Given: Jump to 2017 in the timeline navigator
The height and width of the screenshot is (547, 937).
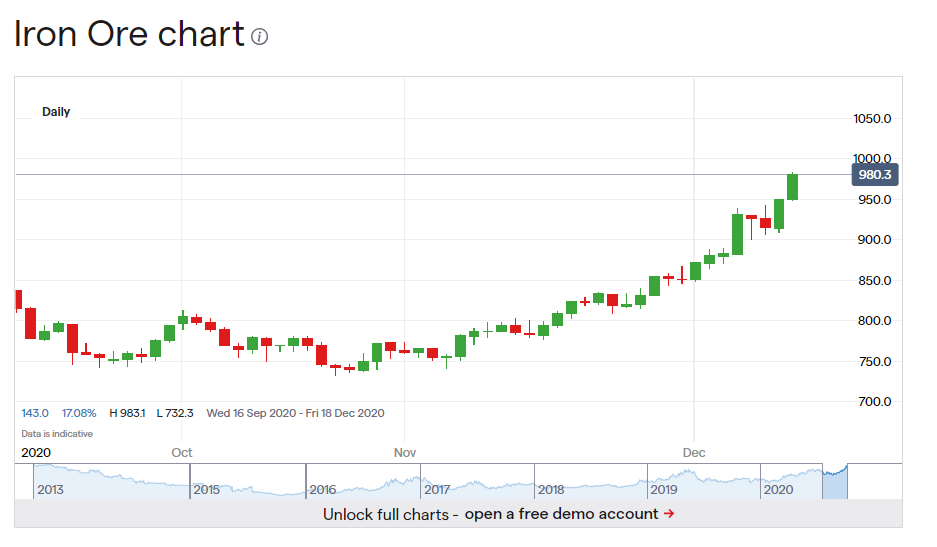Looking at the screenshot, I should [x=437, y=490].
